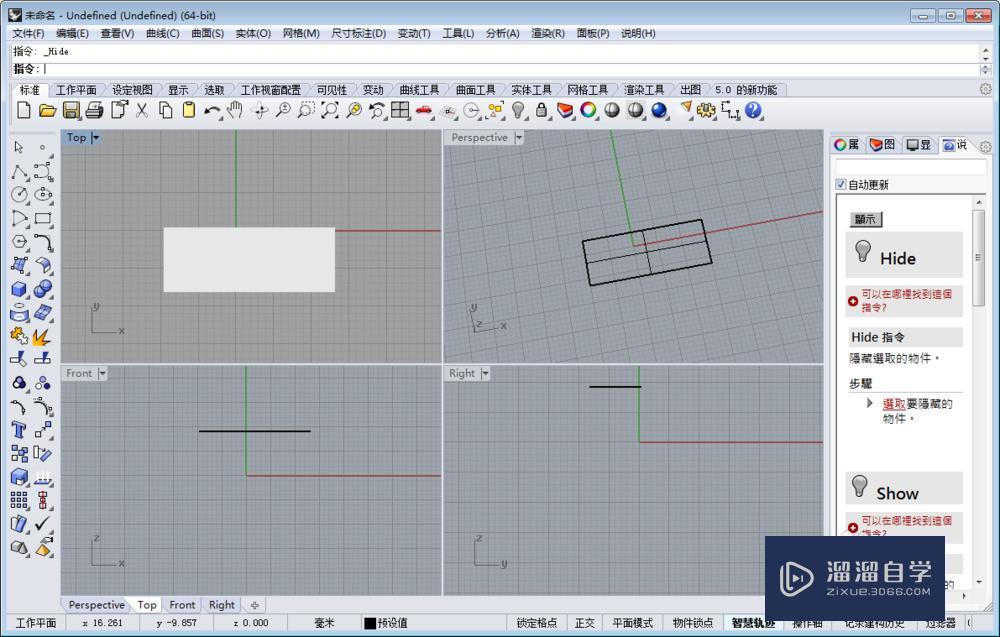The width and height of the screenshot is (1000, 637).
Task: Select the Front viewport tab at bottom
Action: coord(182,604)
